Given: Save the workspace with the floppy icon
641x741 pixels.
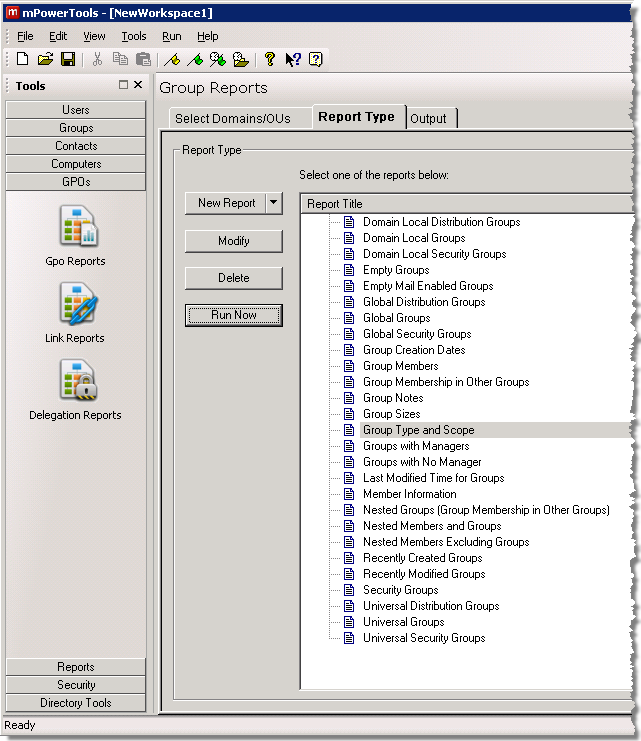Looking at the screenshot, I should [x=68, y=59].
